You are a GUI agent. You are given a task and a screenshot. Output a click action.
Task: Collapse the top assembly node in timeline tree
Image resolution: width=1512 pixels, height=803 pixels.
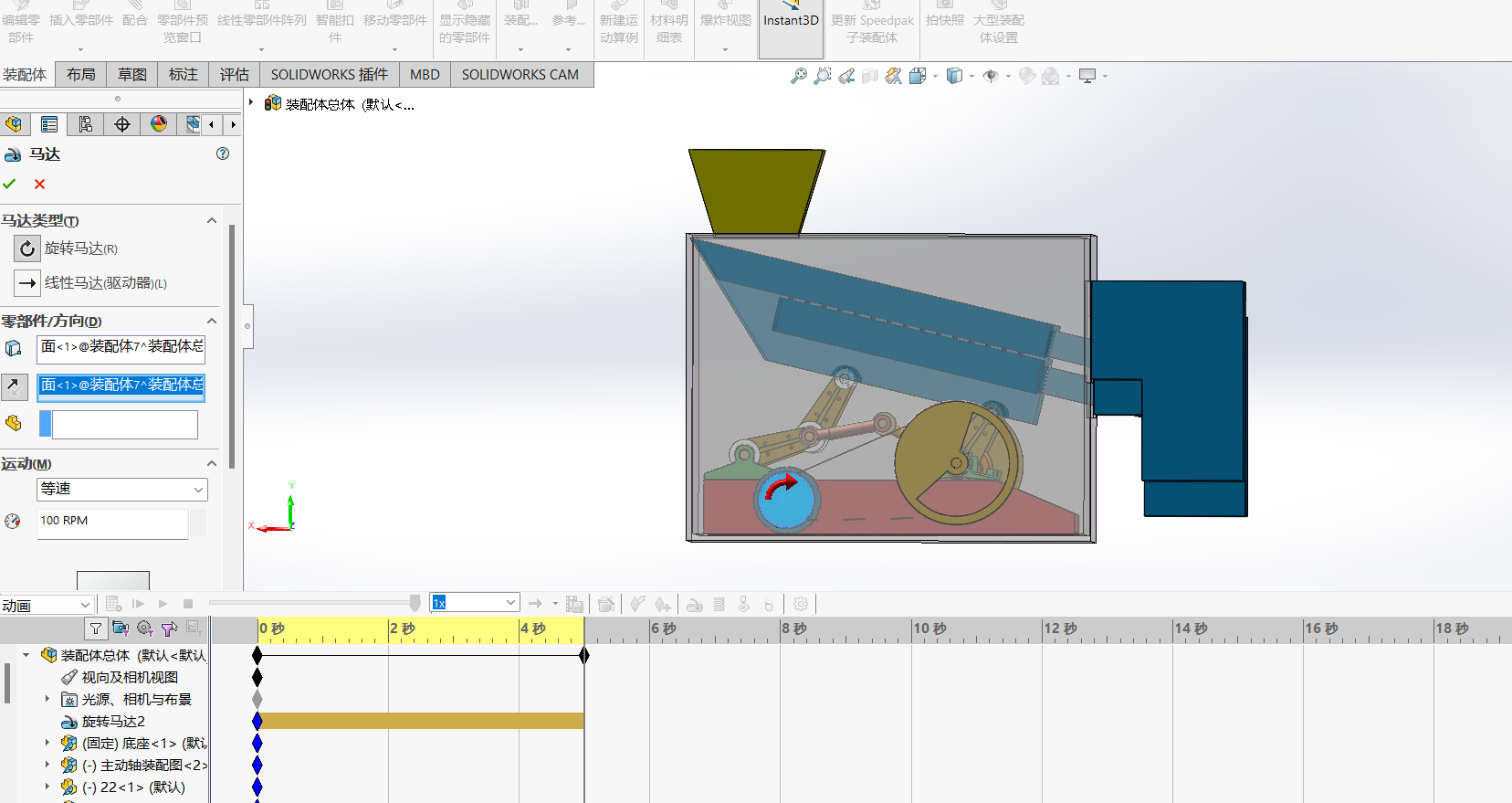coord(26,655)
